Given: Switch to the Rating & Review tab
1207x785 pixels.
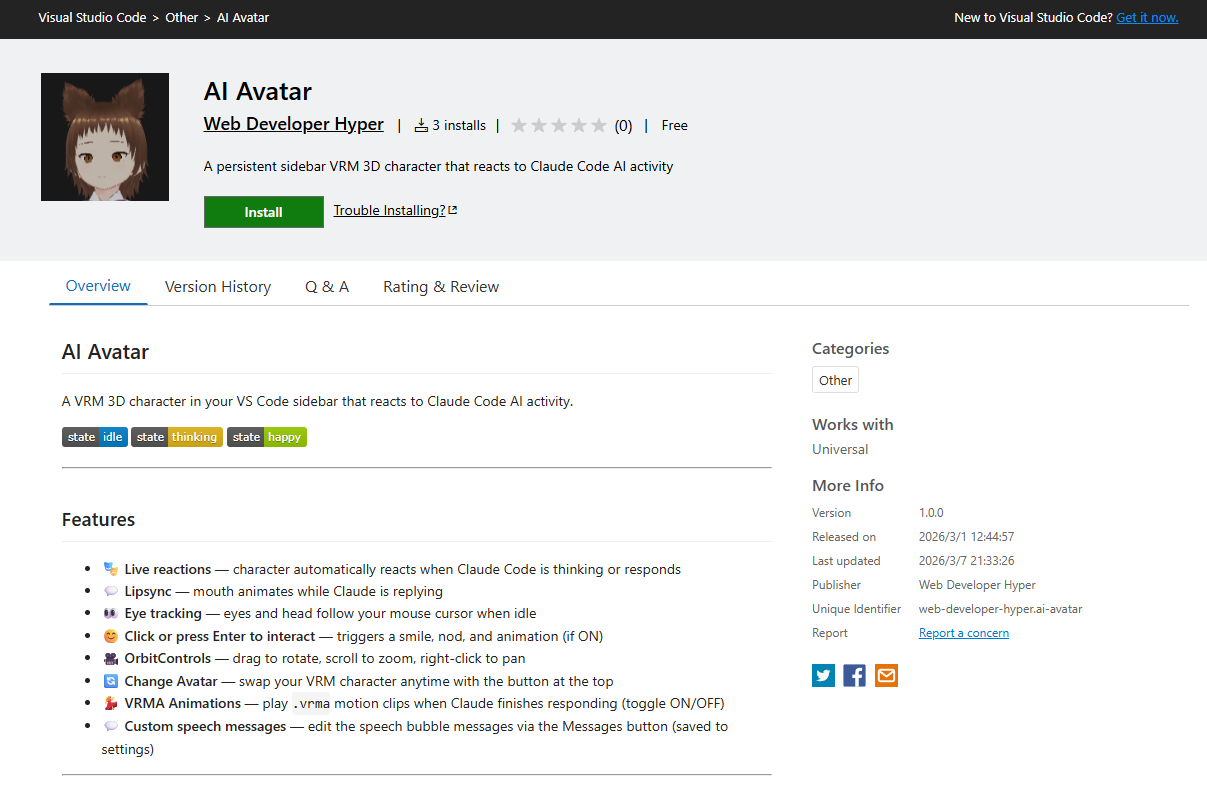Looking at the screenshot, I should [441, 287].
